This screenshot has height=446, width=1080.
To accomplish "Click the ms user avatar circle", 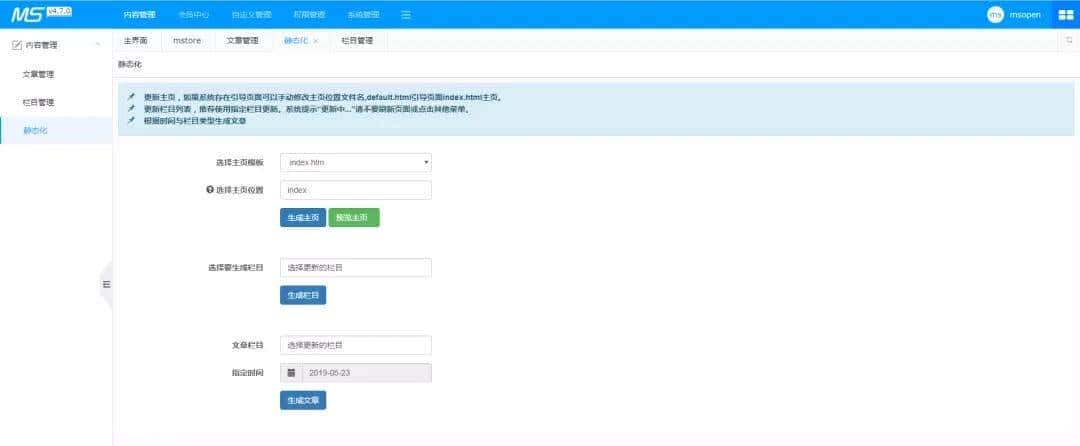I will (x=995, y=14).
